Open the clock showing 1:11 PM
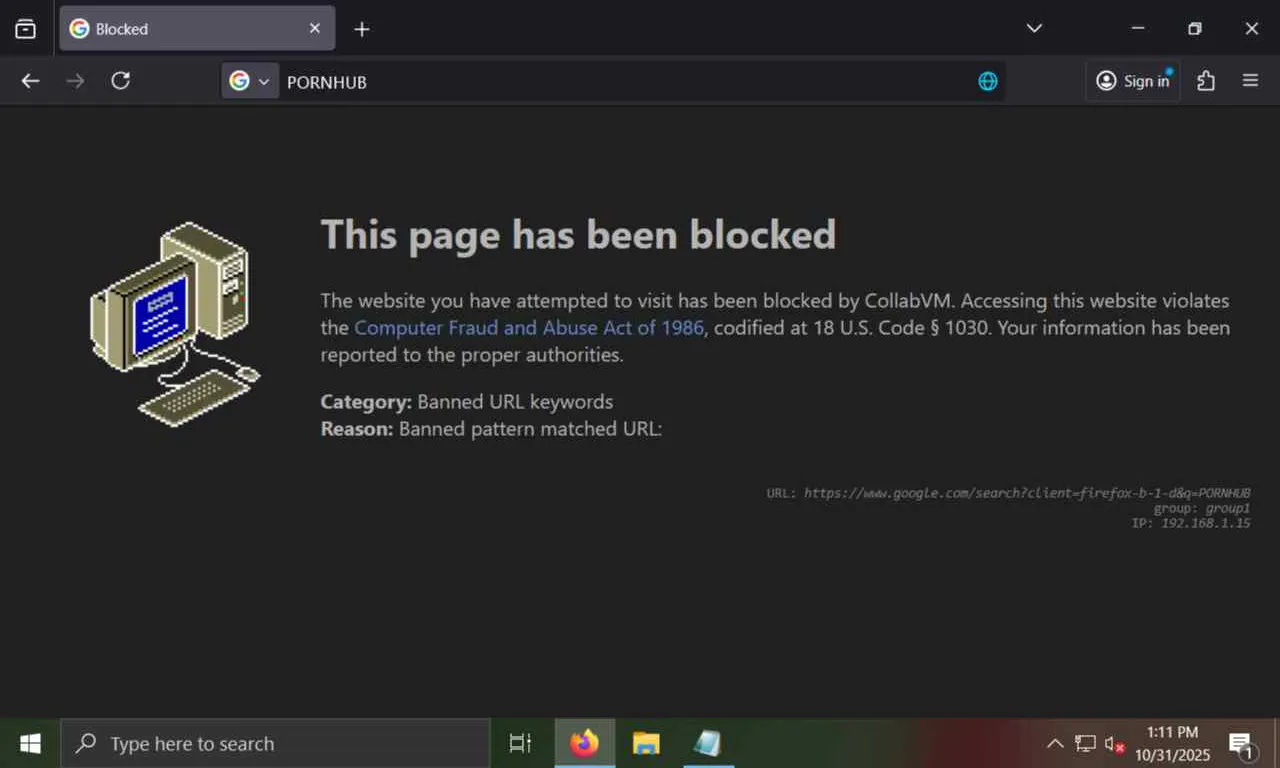This screenshot has width=1280, height=768. click(x=1173, y=743)
